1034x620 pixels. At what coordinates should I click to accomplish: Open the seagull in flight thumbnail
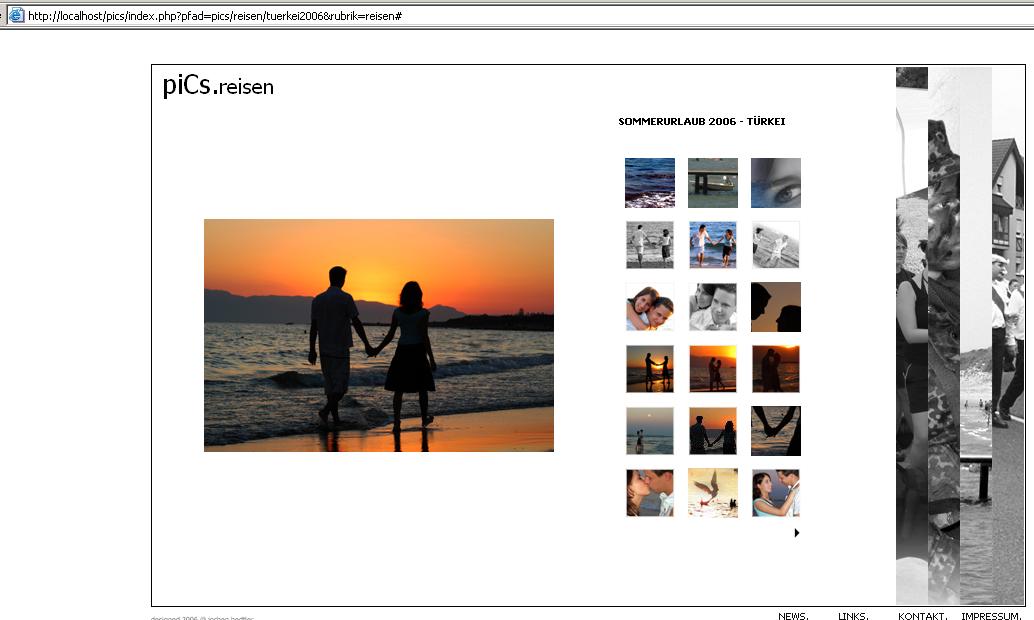pos(713,493)
